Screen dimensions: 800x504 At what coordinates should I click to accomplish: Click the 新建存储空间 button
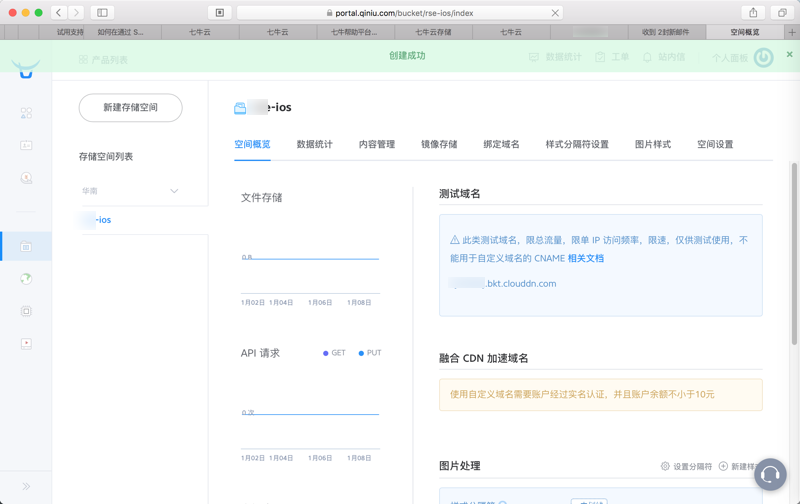click(130, 108)
